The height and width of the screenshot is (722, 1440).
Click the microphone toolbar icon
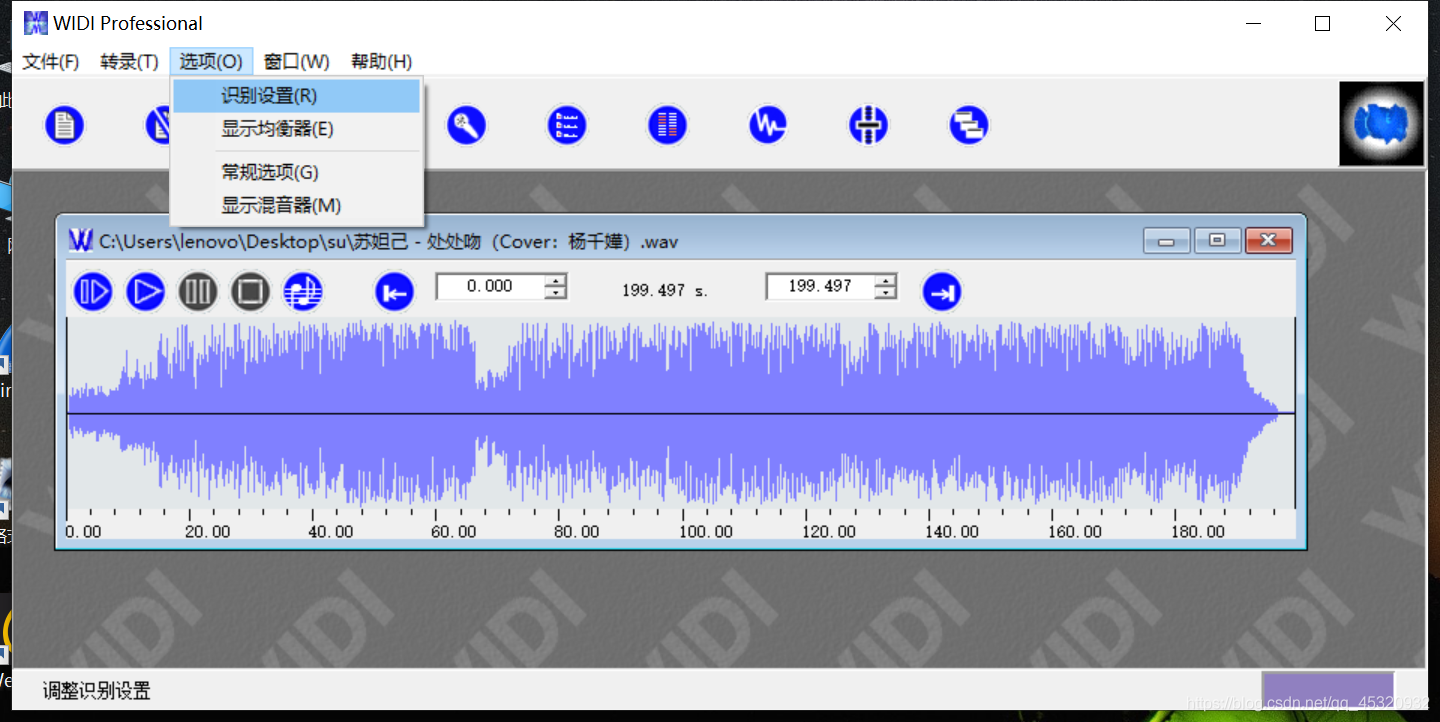466,125
